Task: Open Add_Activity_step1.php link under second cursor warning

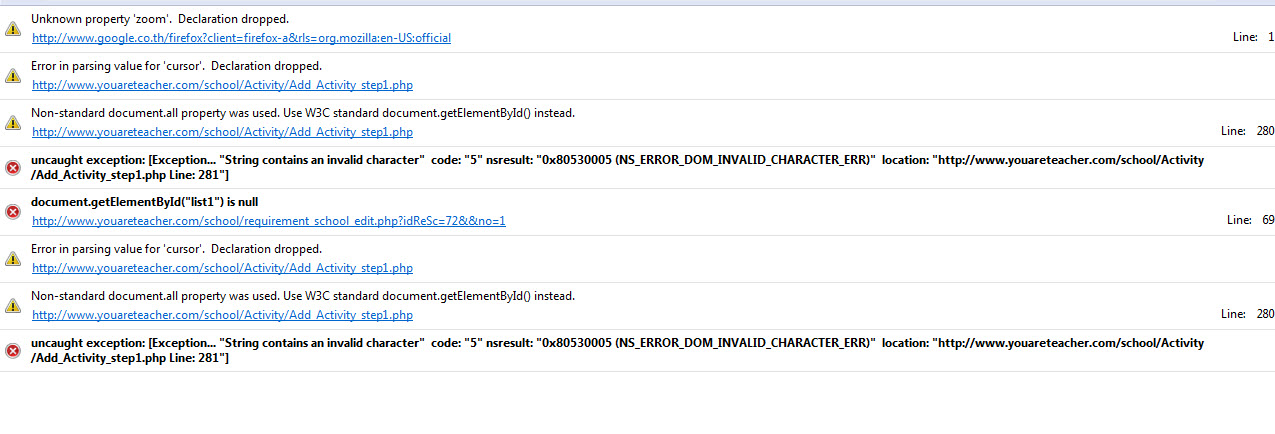Action: (x=222, y=268)
